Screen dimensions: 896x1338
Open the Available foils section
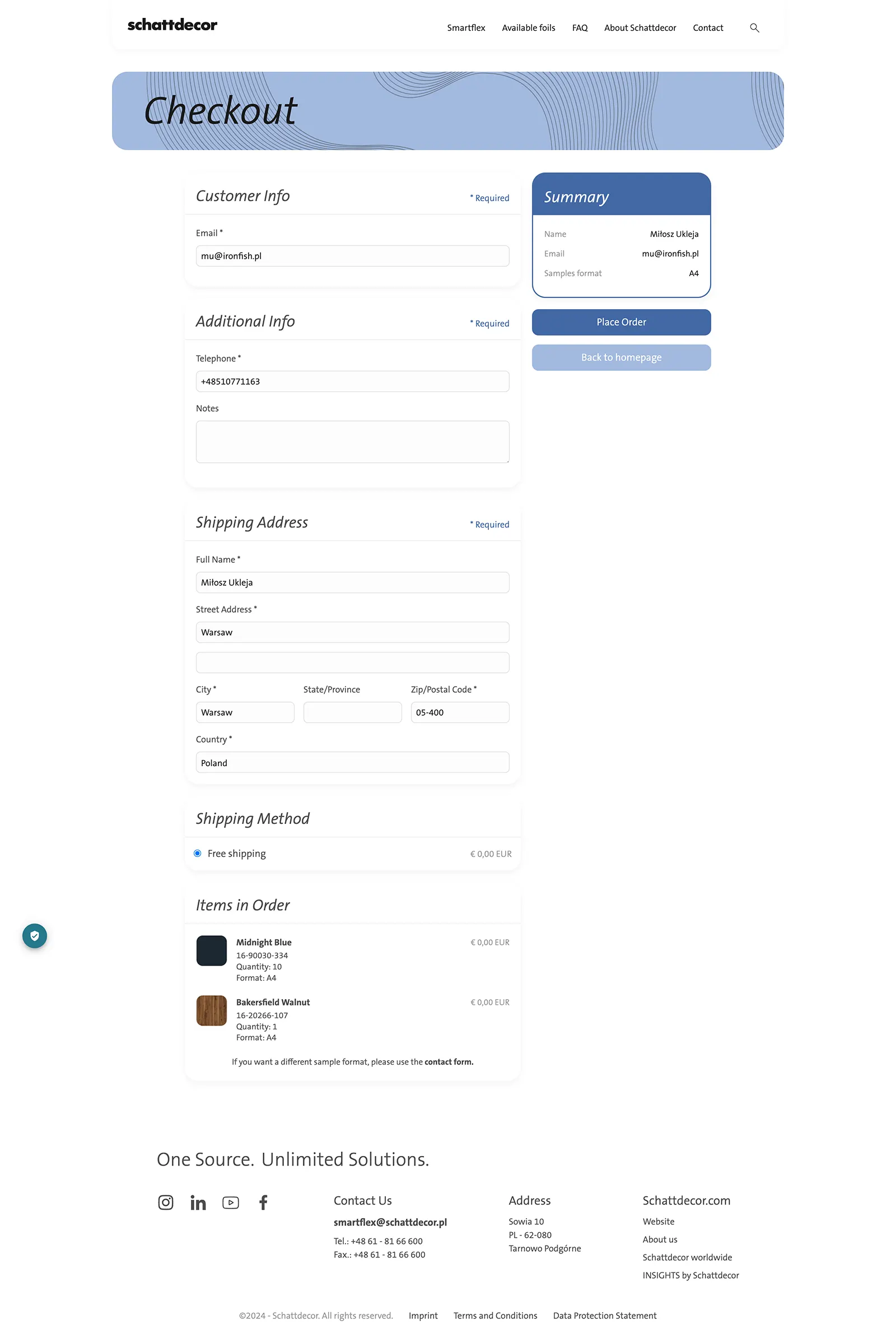click(528, 27)
